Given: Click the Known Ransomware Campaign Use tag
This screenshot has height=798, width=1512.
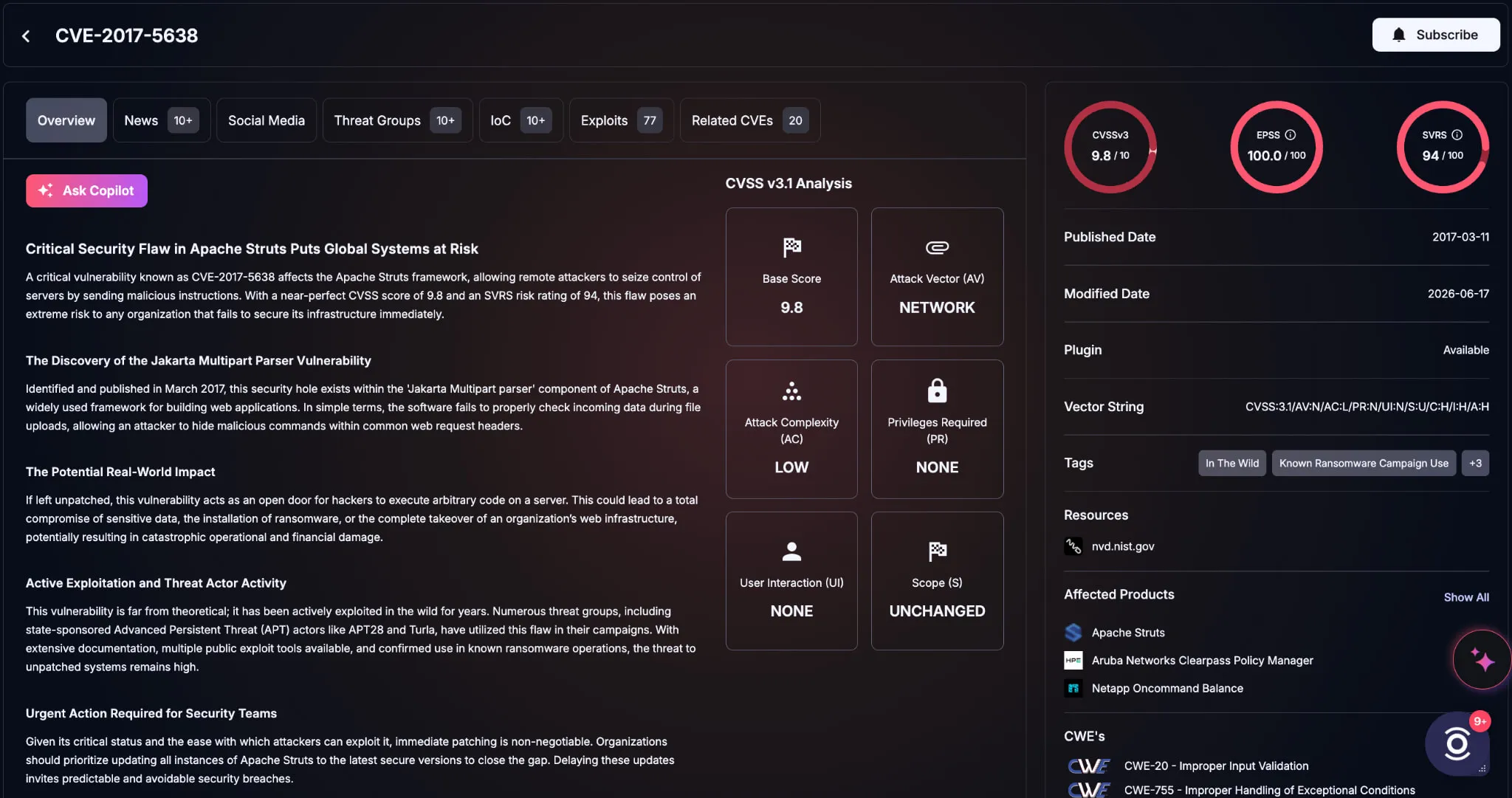Looking at the screenshot, I should (1364, 464).
